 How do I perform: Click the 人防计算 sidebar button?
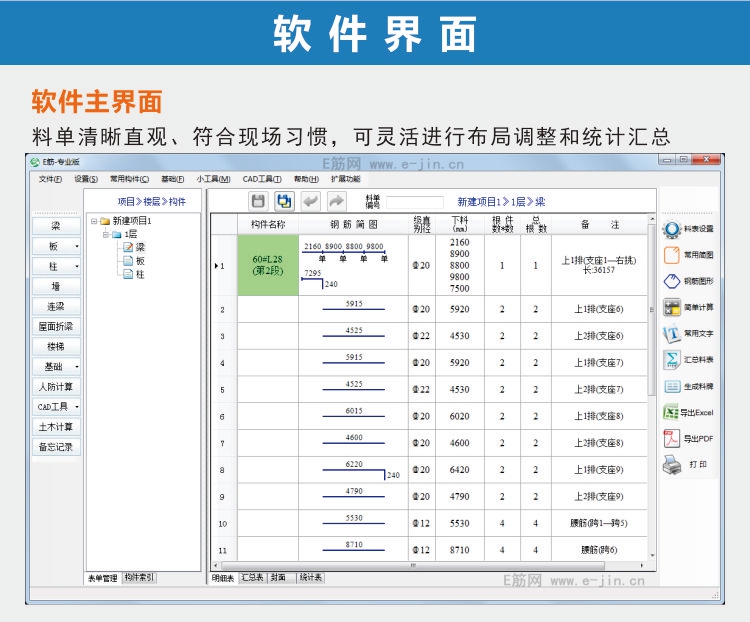pyautogui.click(x=56, y=387)
